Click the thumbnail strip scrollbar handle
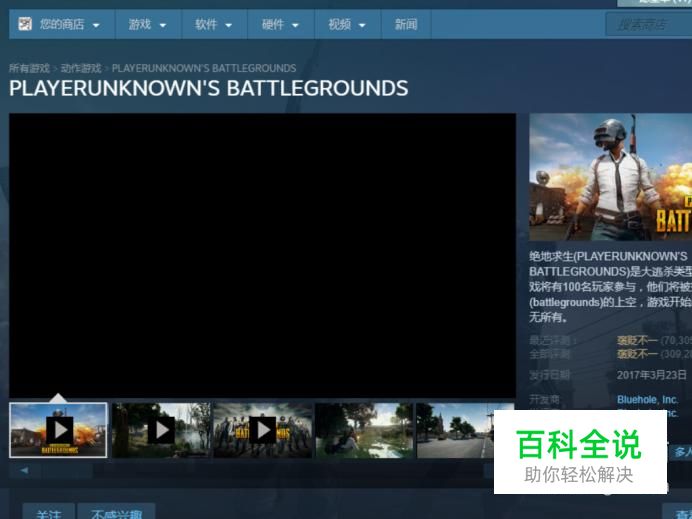The width and height of the screenshot is (692, 519). click(67, 470)
